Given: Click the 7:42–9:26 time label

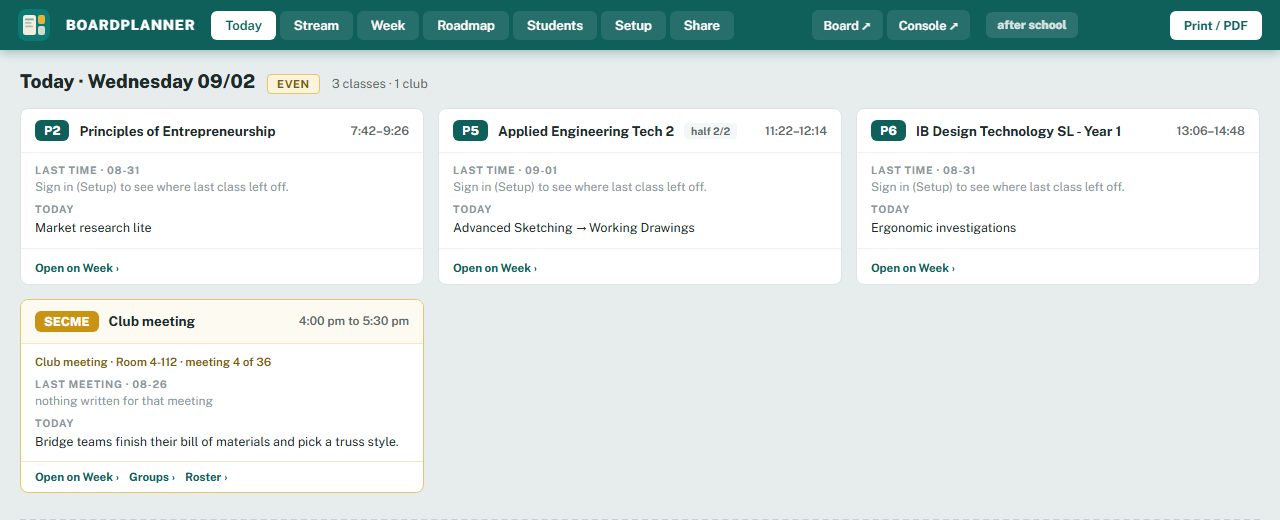Looking at the screenshot, I should tap(379, 131).
